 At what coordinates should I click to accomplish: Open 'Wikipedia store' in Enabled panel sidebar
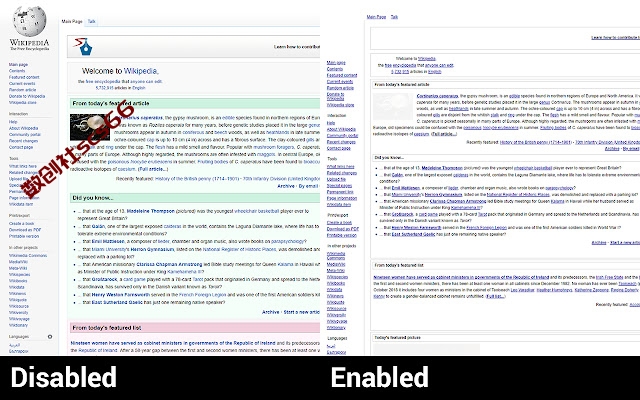click(x=340, y=105)
